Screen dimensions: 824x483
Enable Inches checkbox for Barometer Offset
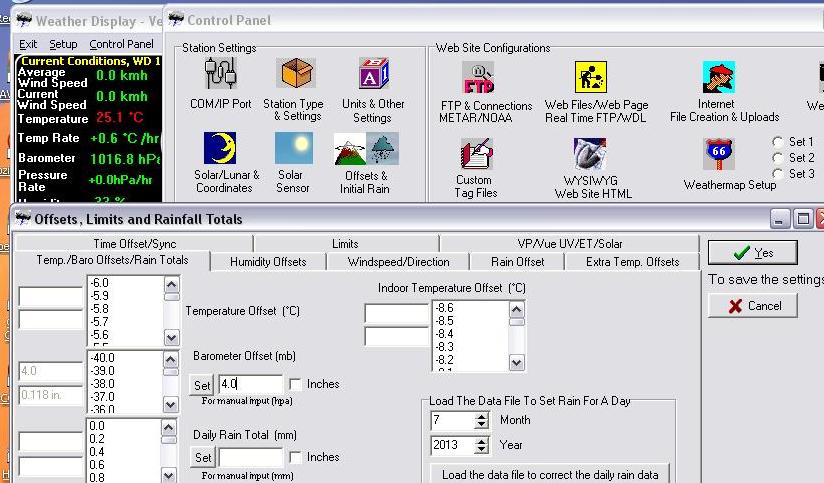[295, 384]
